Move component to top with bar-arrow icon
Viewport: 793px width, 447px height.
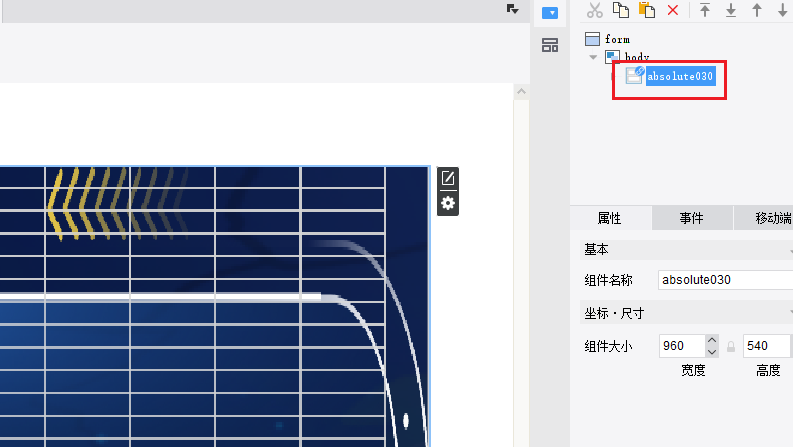704,10
